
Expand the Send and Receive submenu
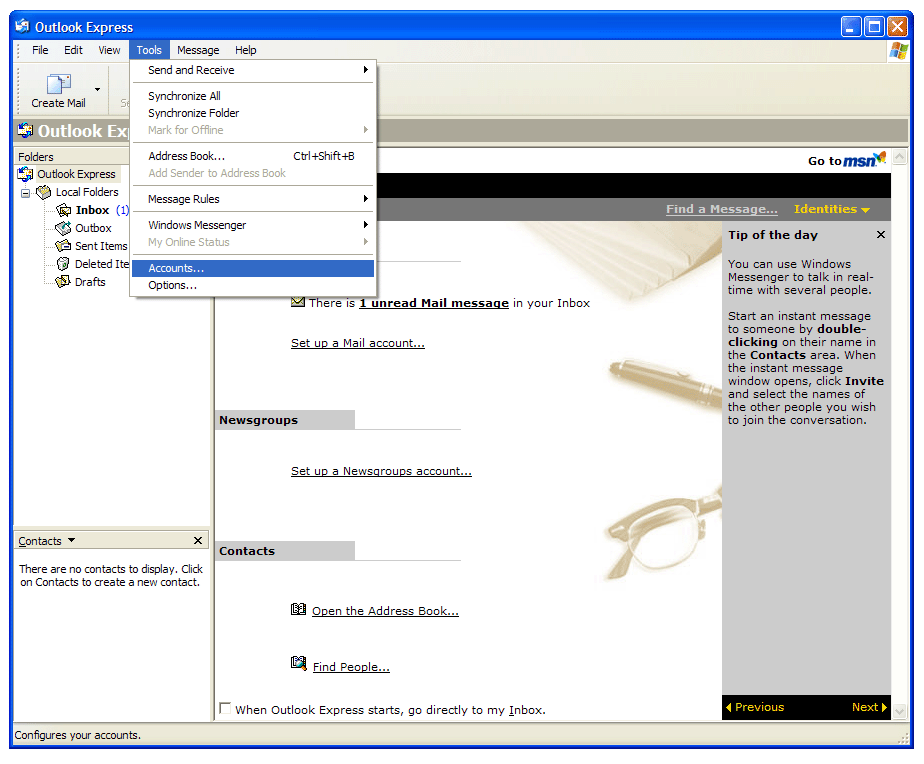coord(253,70)
